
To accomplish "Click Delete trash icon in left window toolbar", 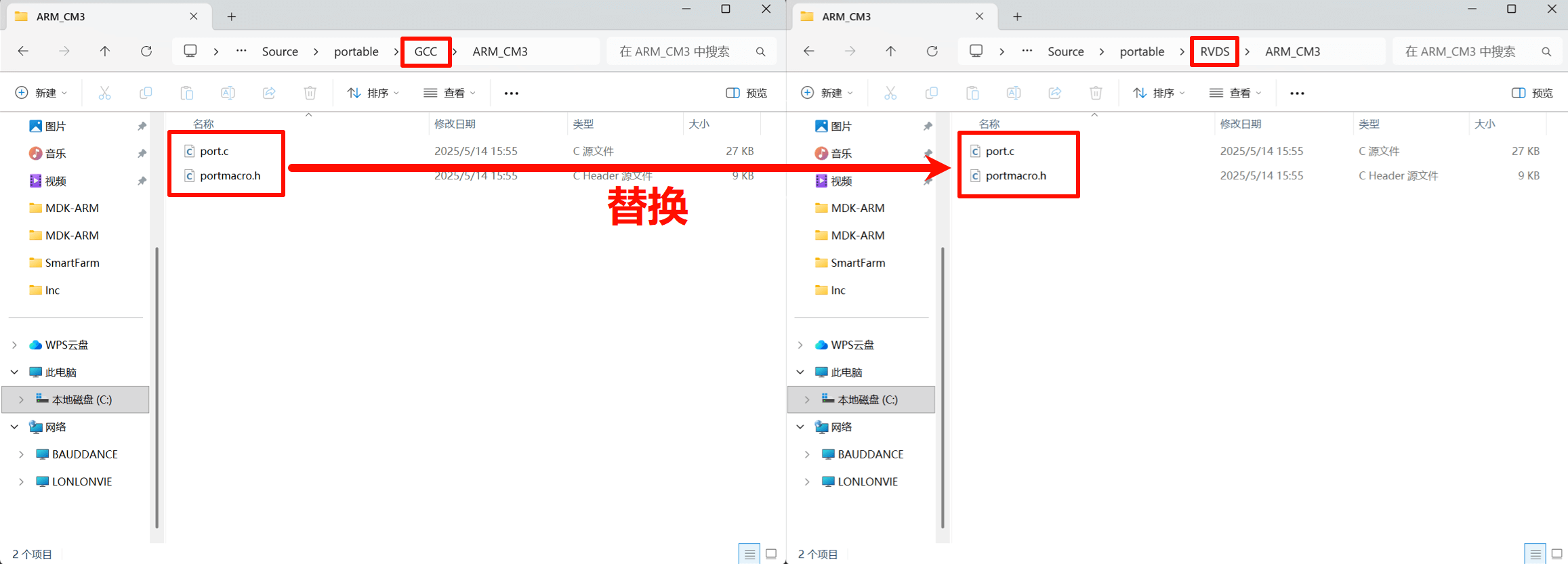I will coord(310,93).
